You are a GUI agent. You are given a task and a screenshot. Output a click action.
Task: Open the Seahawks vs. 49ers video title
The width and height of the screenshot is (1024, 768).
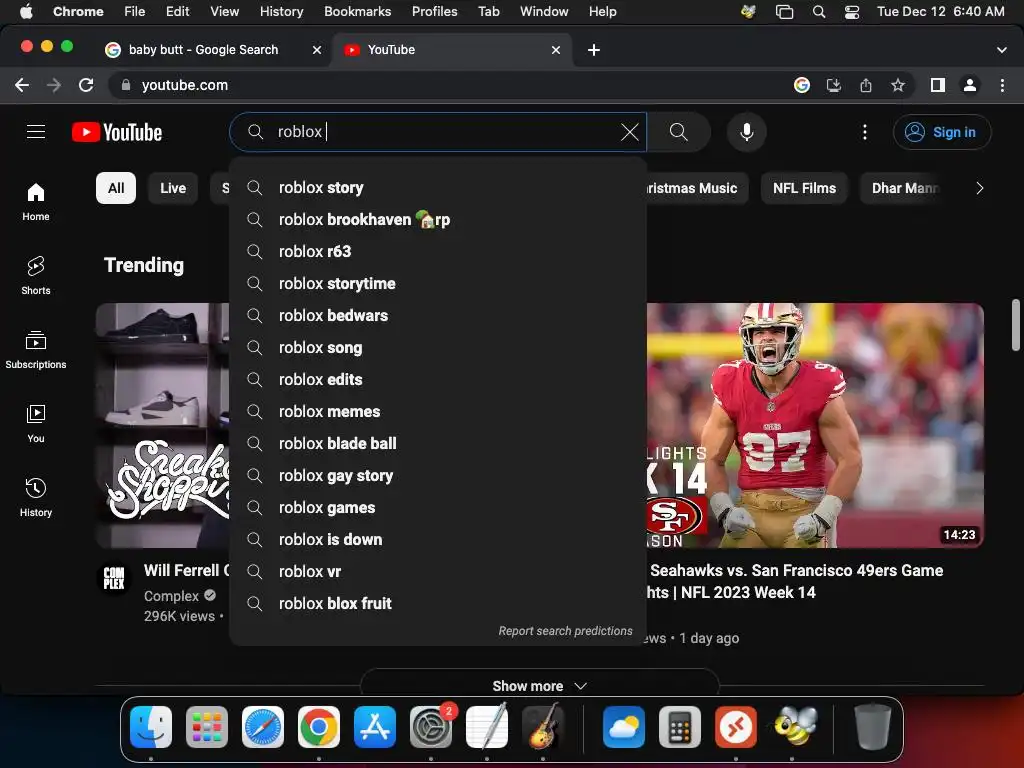(x=796, y=581)
